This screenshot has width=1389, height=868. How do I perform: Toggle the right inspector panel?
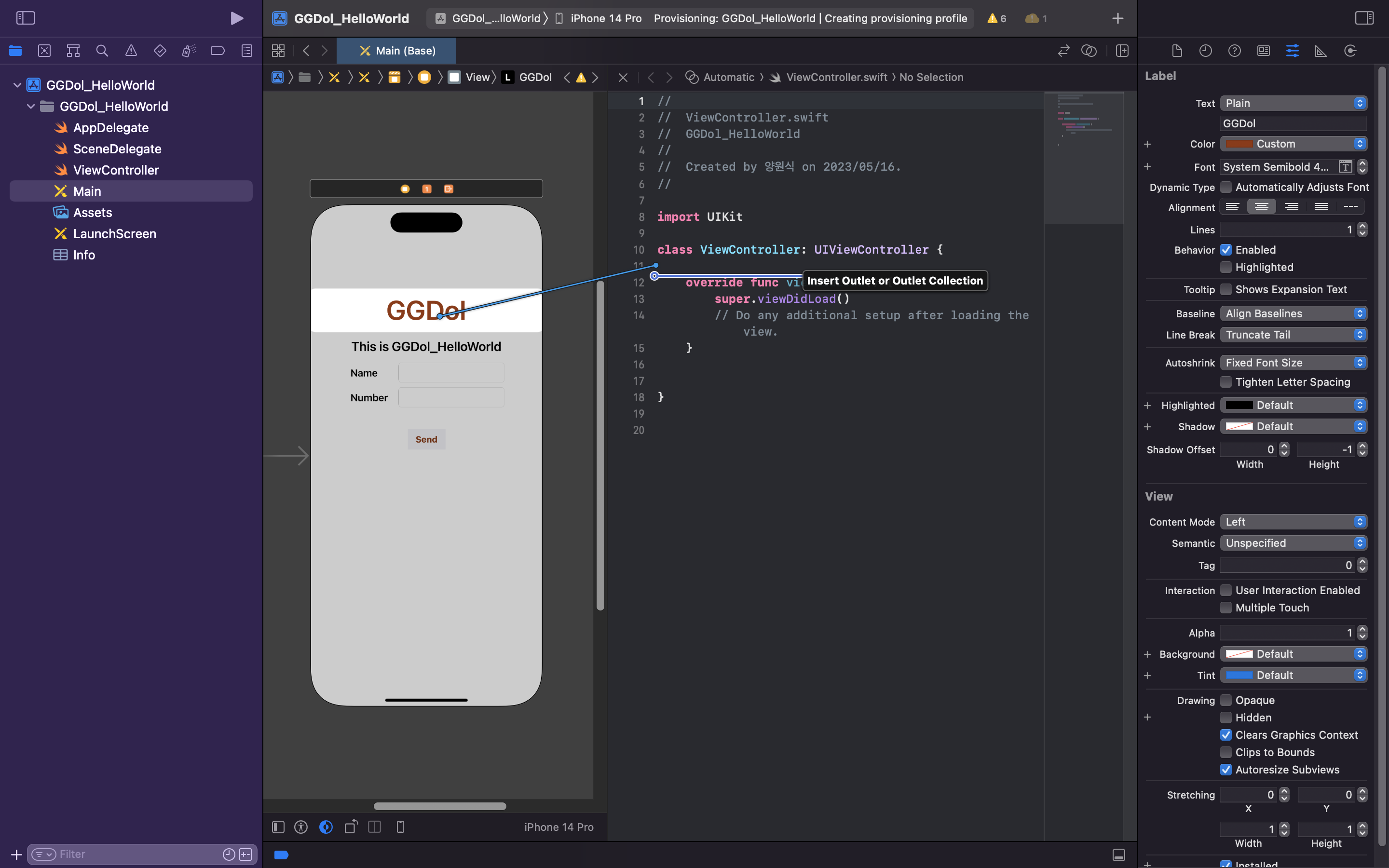(1364, 18)
